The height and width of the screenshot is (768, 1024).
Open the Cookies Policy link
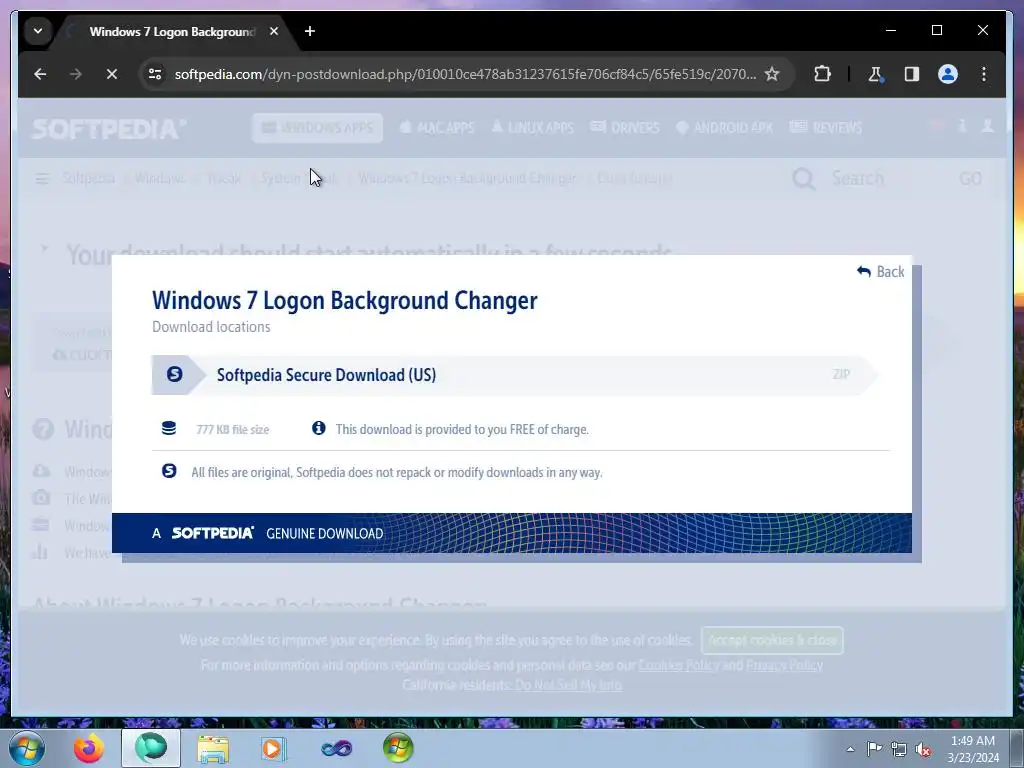[x=679, y=665]
